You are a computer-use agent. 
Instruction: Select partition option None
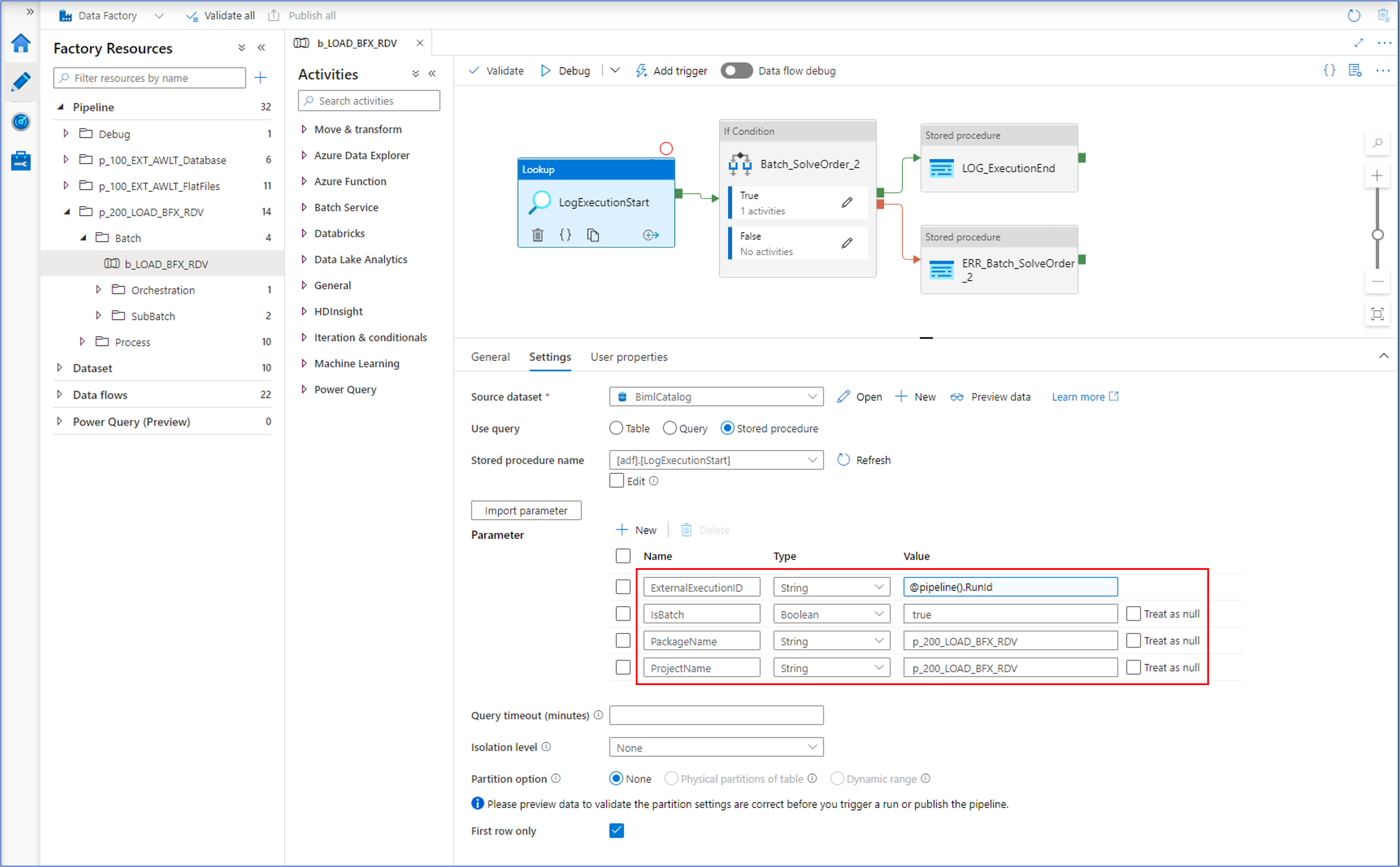coord(616,778)
